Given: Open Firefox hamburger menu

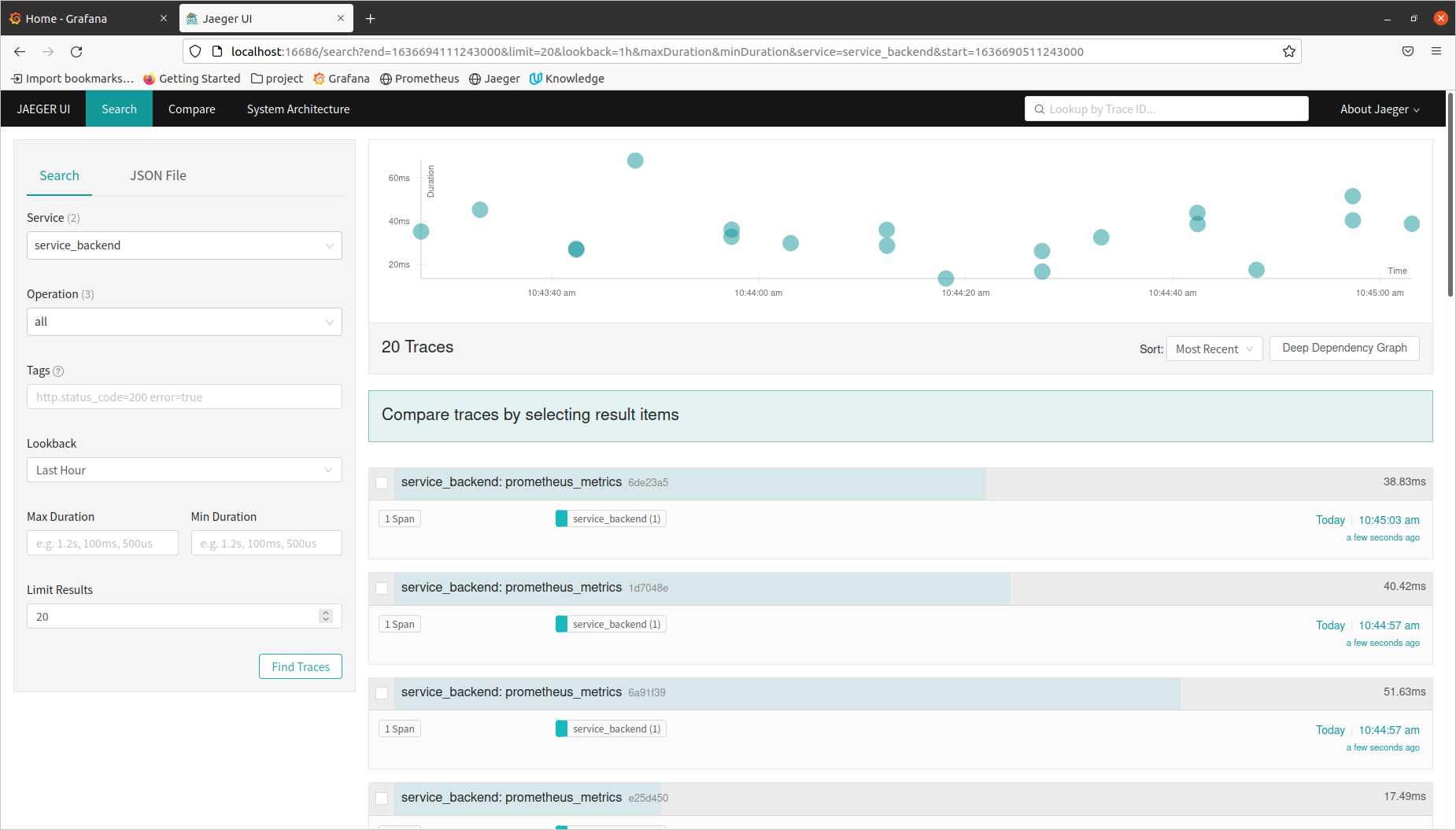Looking at the screenshot, I should [1436, 51].
